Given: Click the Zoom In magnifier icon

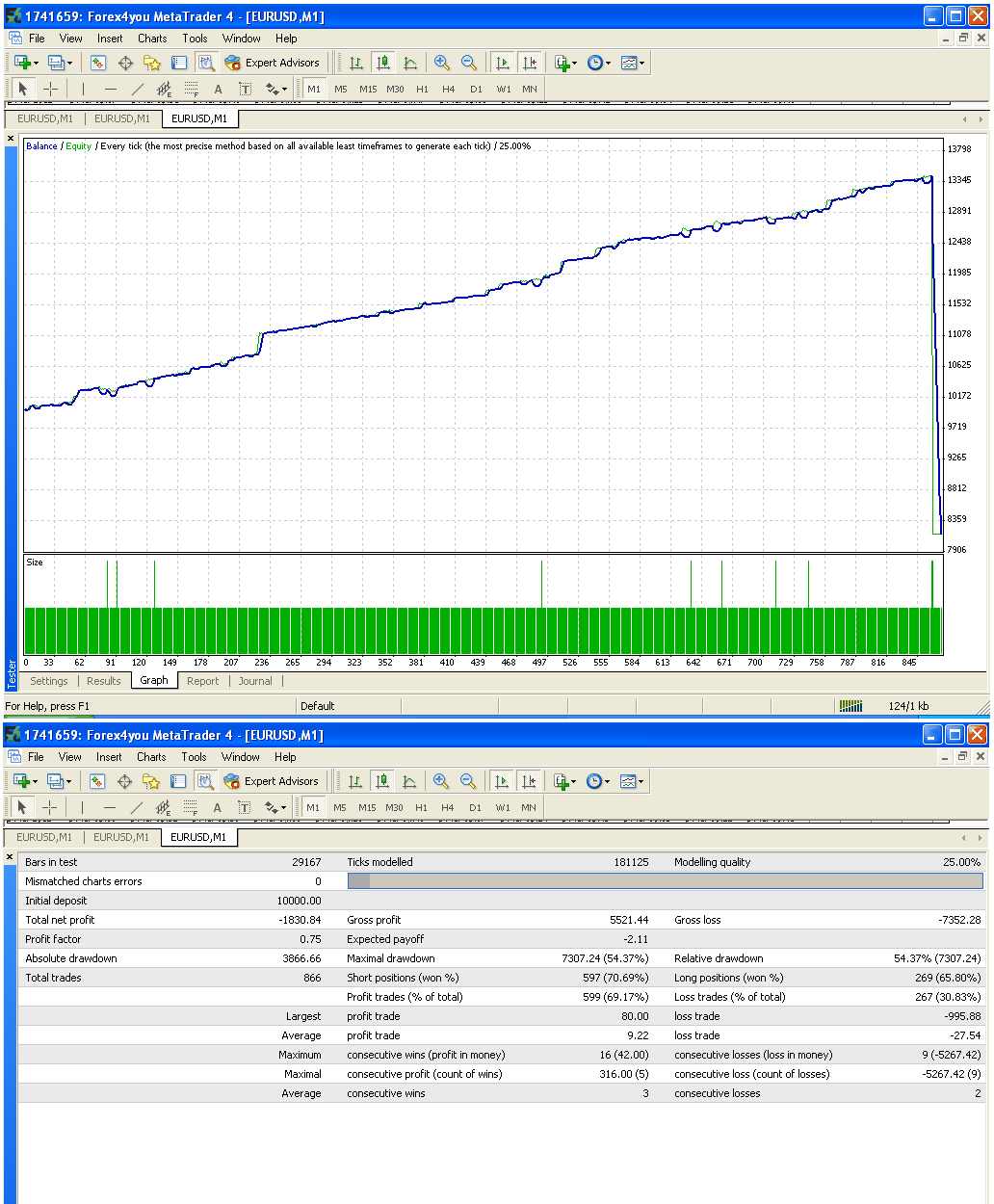Looking at the screenshot, I should pyautogui.click(x=442, y=62).
